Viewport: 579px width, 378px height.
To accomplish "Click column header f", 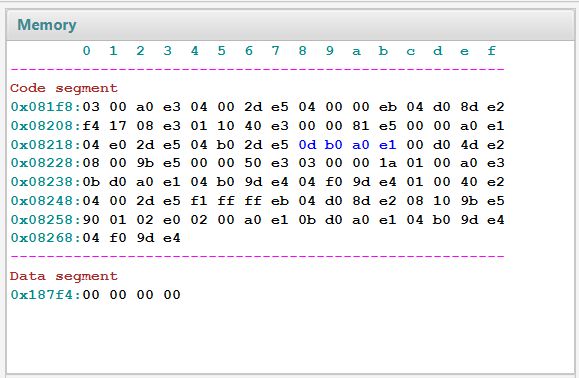I will (491, 51).
